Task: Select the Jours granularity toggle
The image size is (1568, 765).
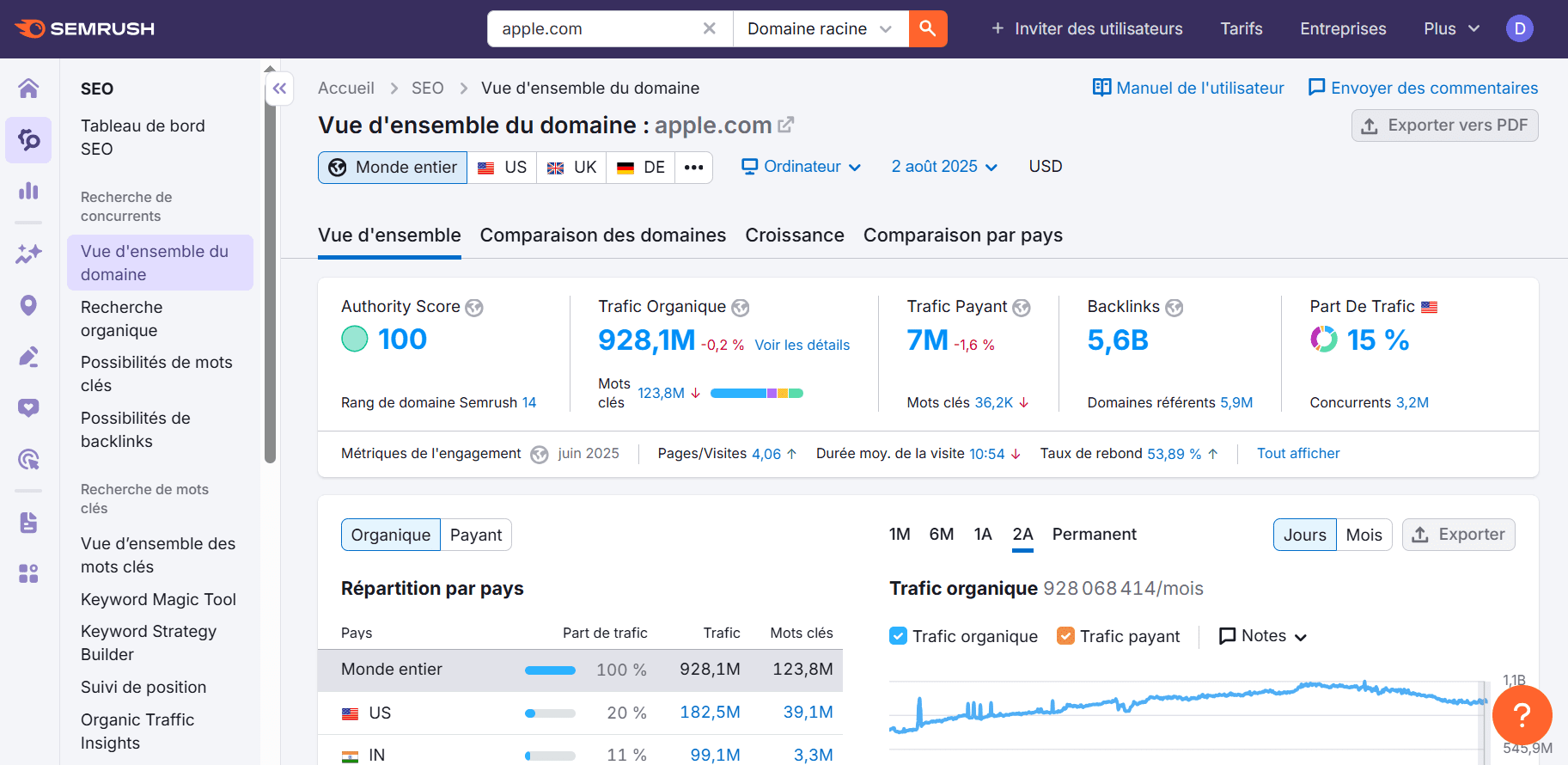Action: click(1304, 535)
